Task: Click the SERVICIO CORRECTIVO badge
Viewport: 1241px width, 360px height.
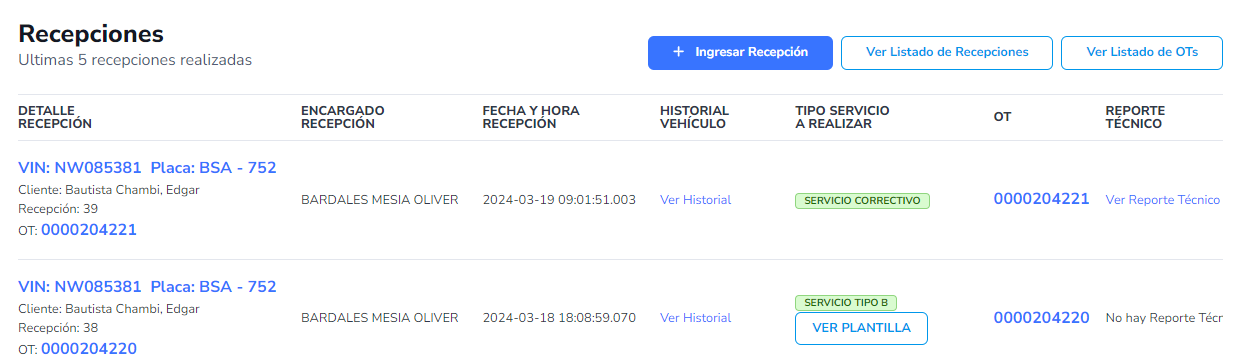Action: (862, 200)
